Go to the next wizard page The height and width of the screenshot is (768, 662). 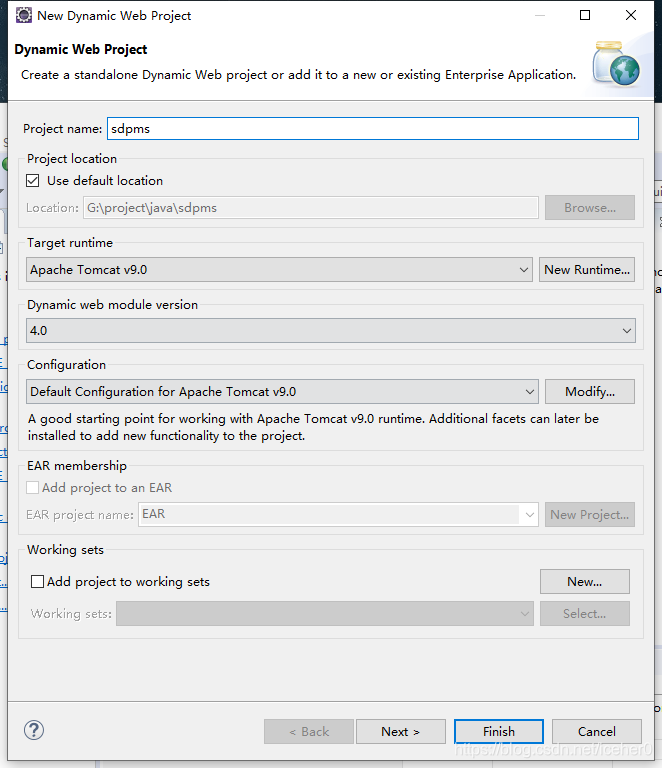coord(401,732)
